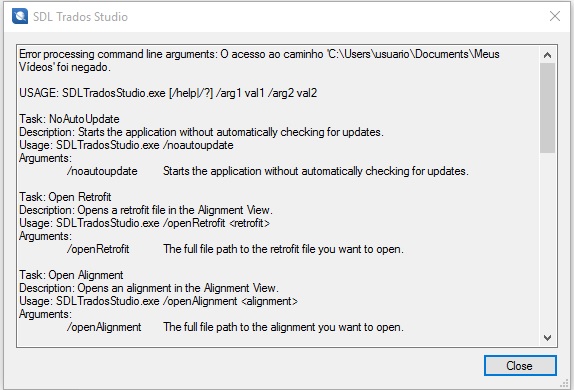Click the Task: NoAutoUpdate heading line
Viewport: 574px width, 390px height.
69,119
